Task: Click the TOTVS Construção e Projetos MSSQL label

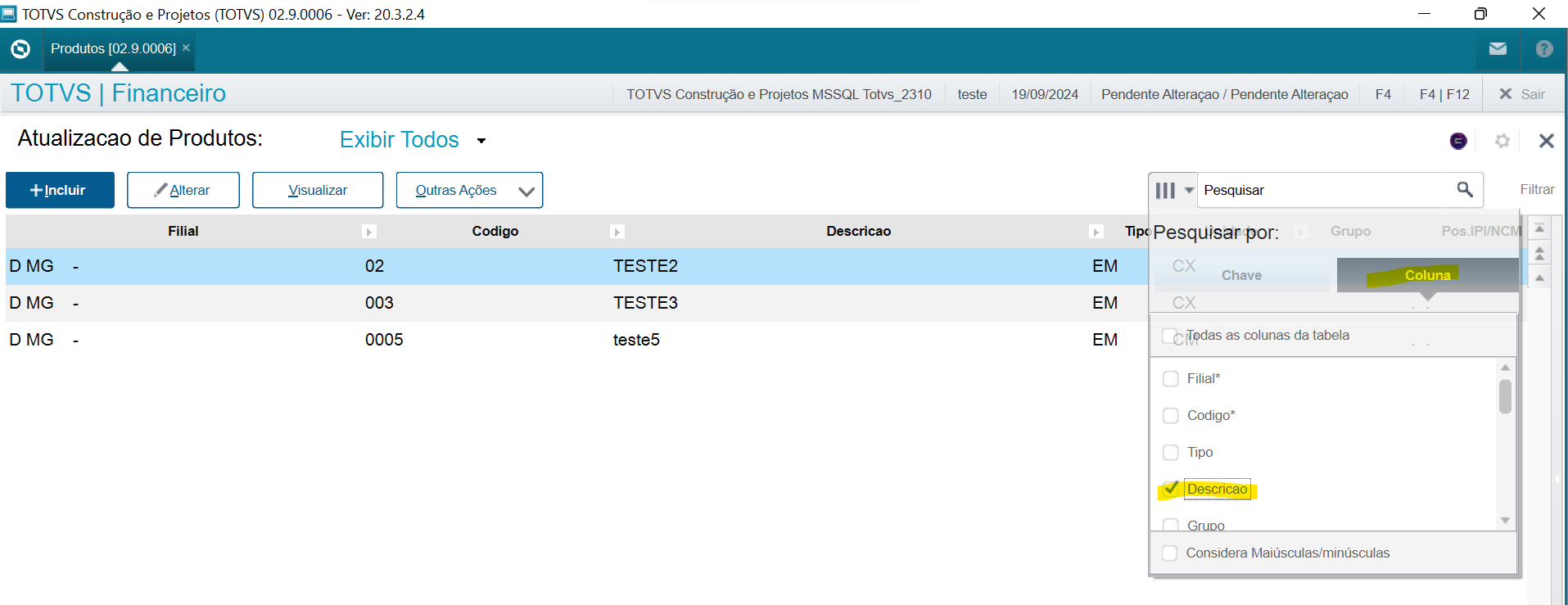Action: pos(779,94)
